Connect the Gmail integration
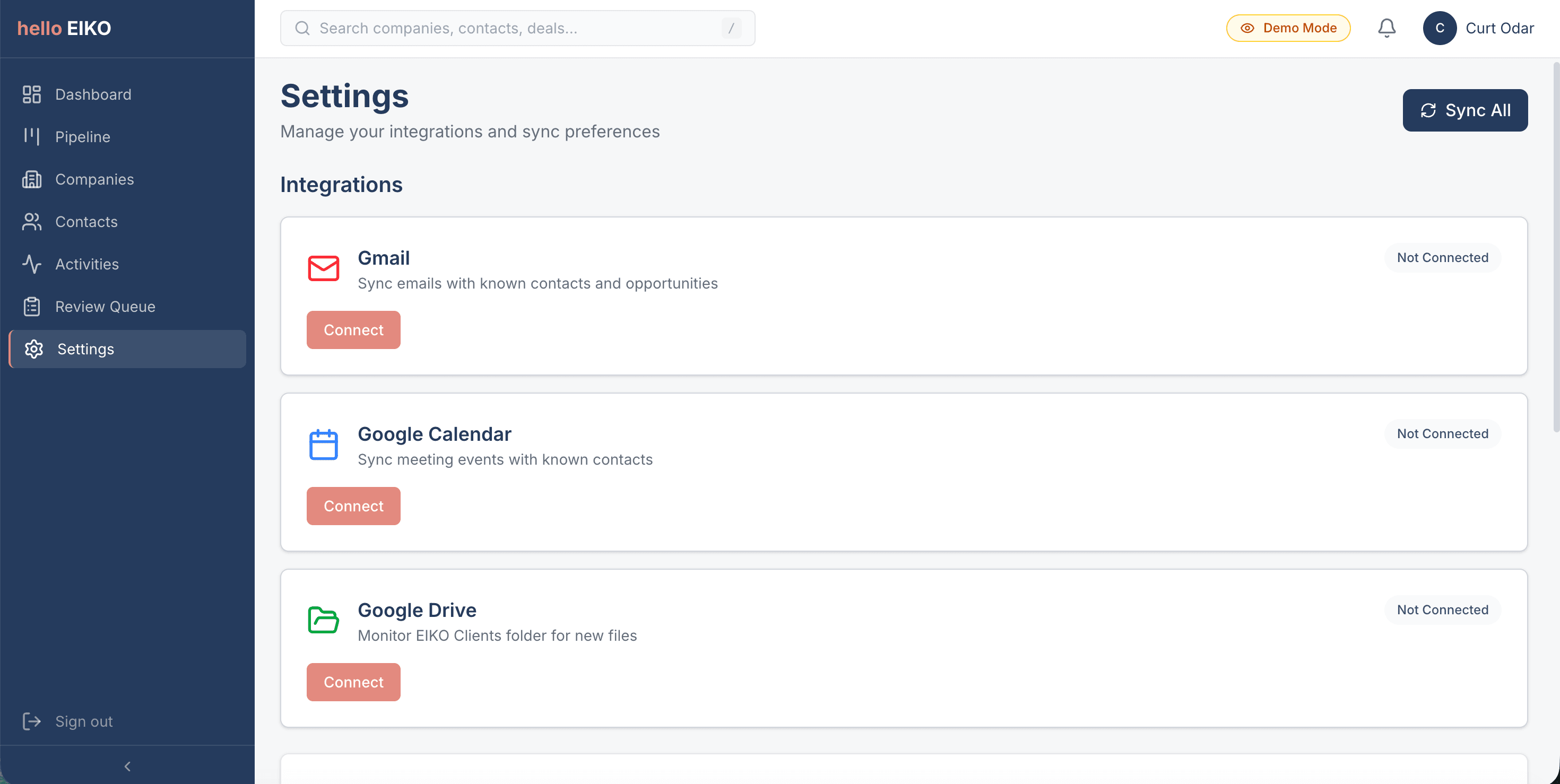Screen dimensions: 1560x784 tap(353, 330)
